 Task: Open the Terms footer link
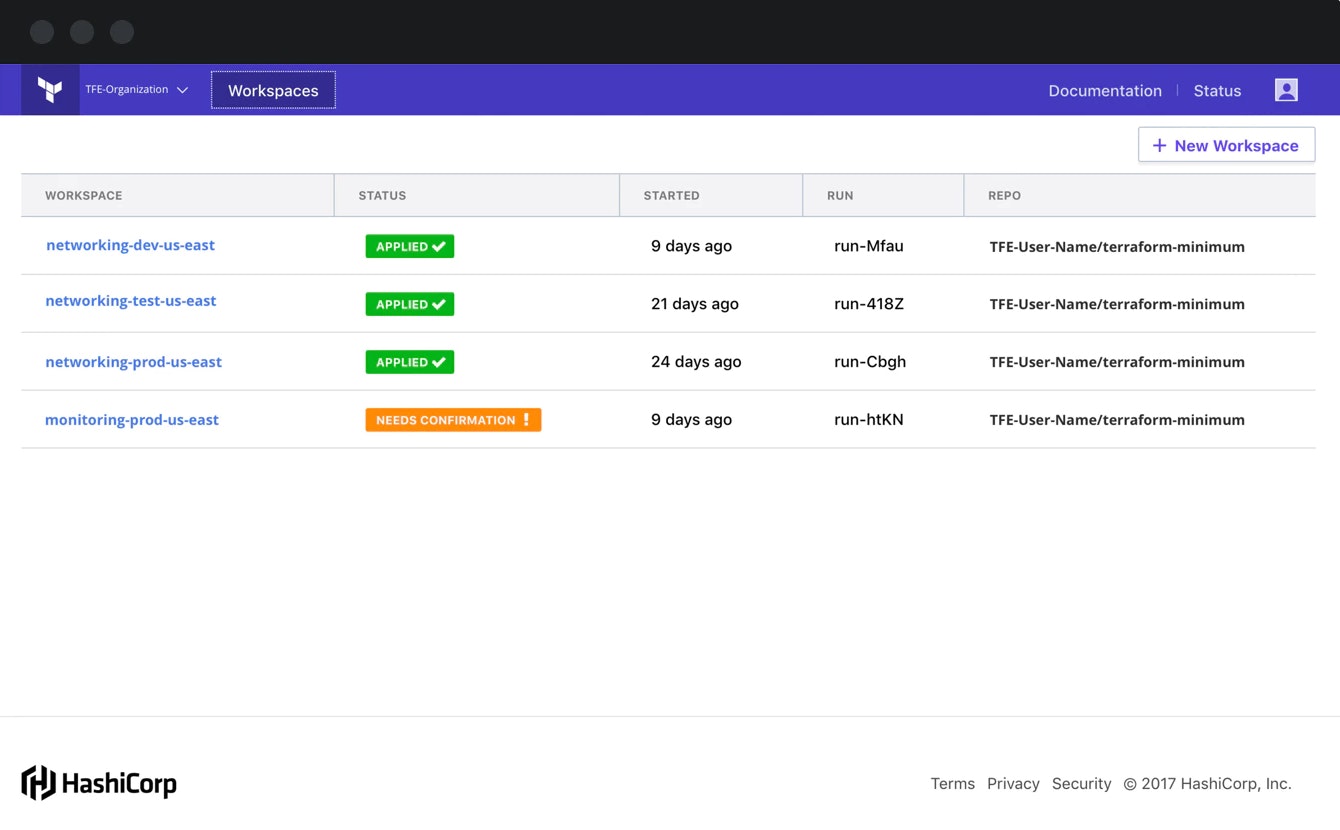pos(952,784)
